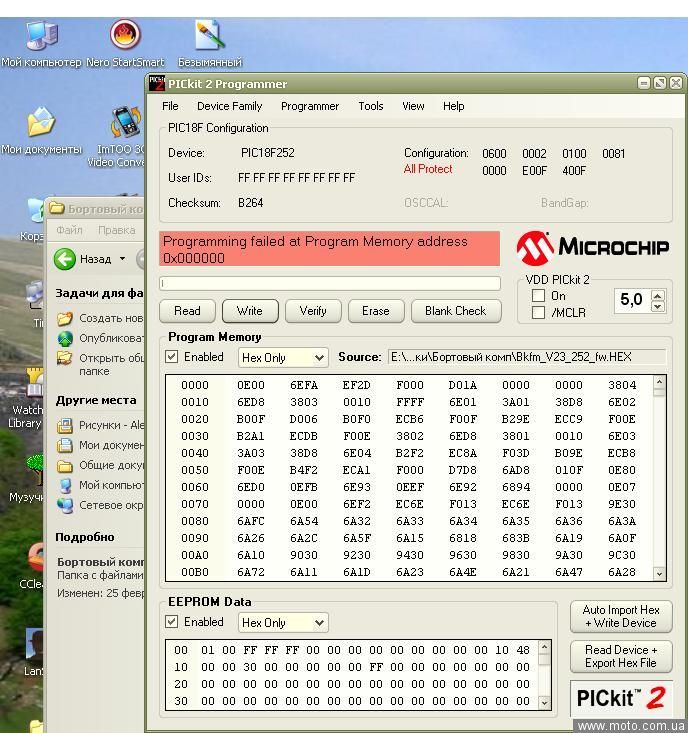The height and width of the screenshot is (733, 688).
Task: Click the PICkit 2 title bar icon
Action: tap(157, 84)
